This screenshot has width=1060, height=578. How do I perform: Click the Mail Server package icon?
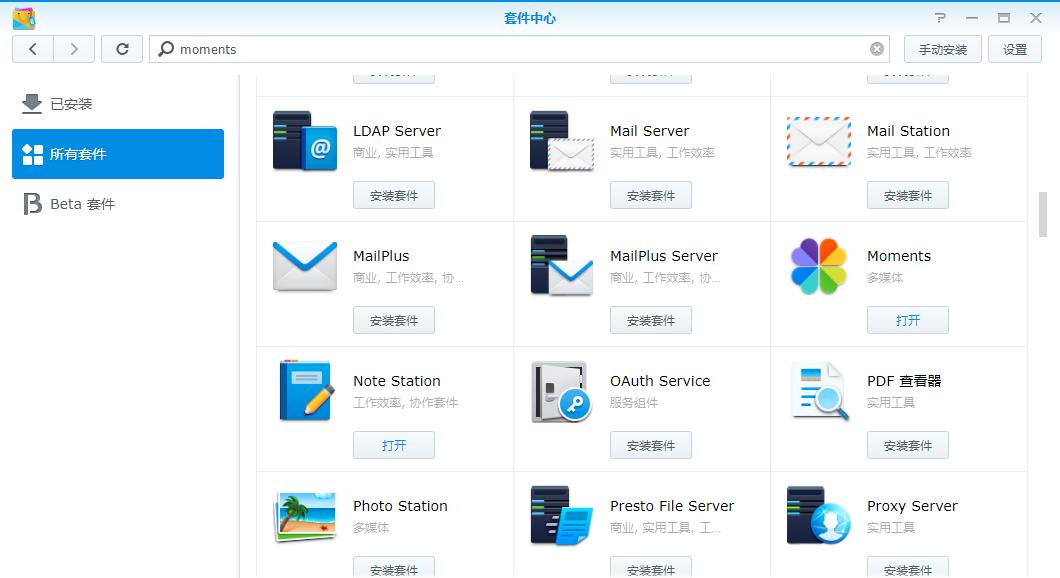(562, 141)
